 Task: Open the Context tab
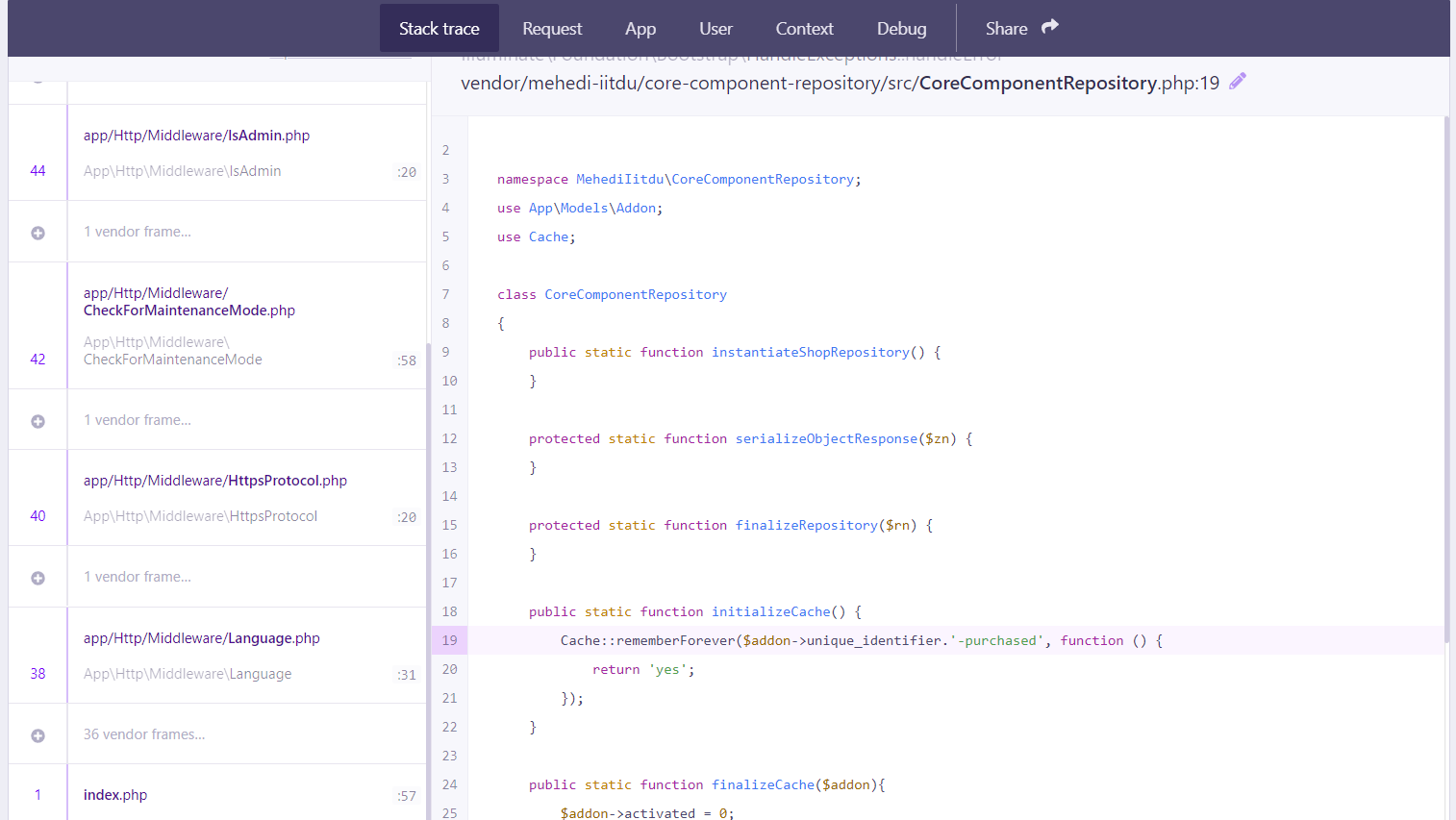click(x=804, y=28)
